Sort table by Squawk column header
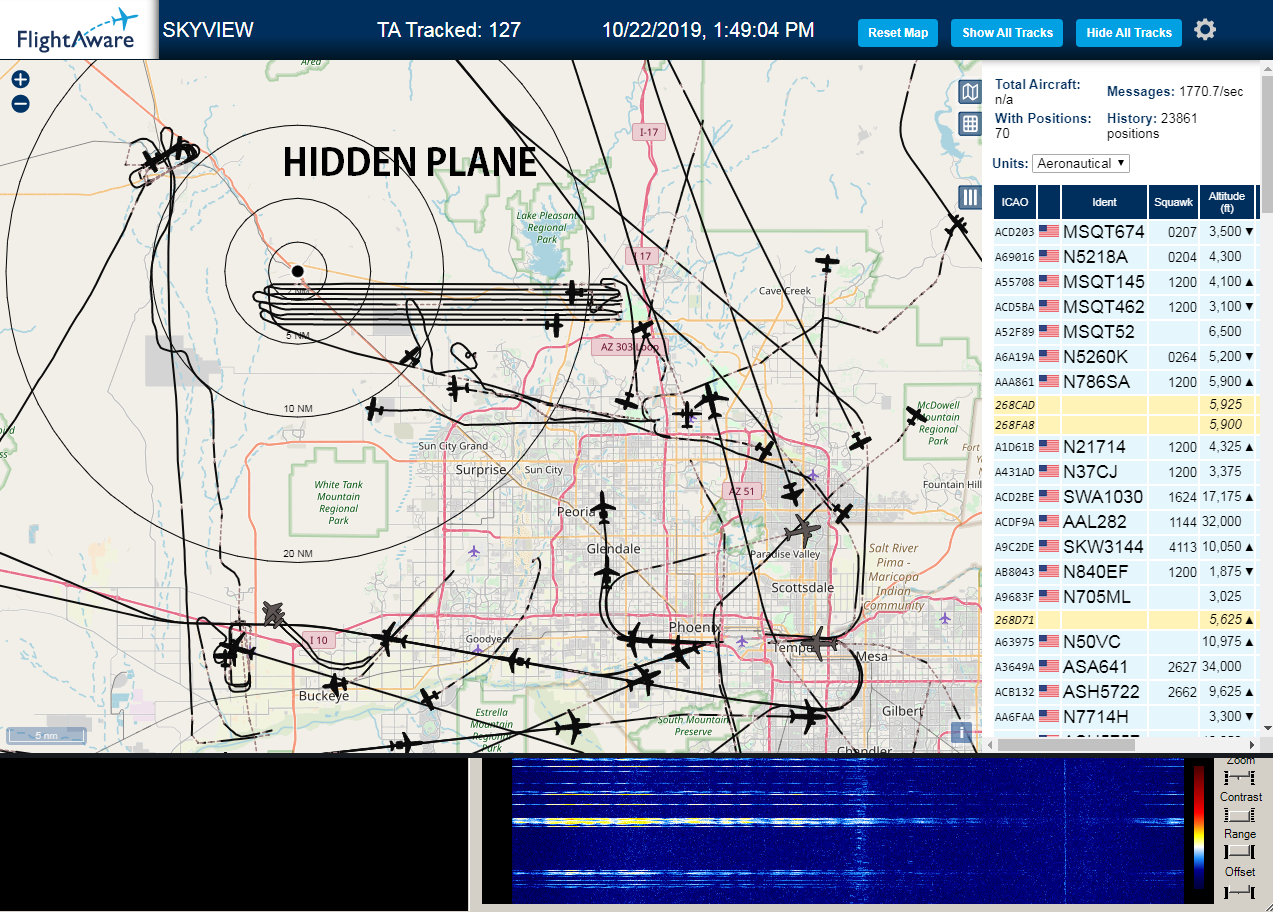 pyautogui.click(x=1173, y=202)
